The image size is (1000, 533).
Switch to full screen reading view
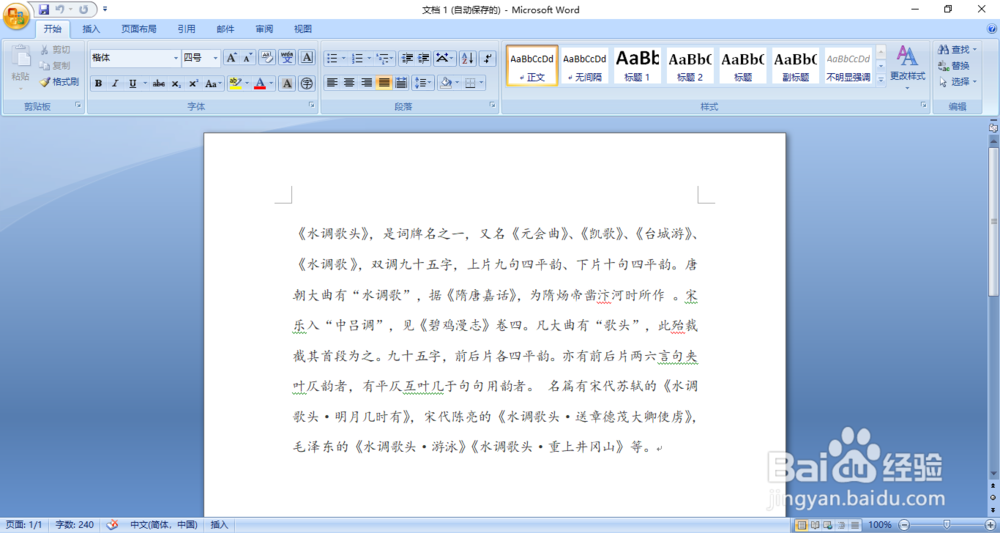coord(815,525)
